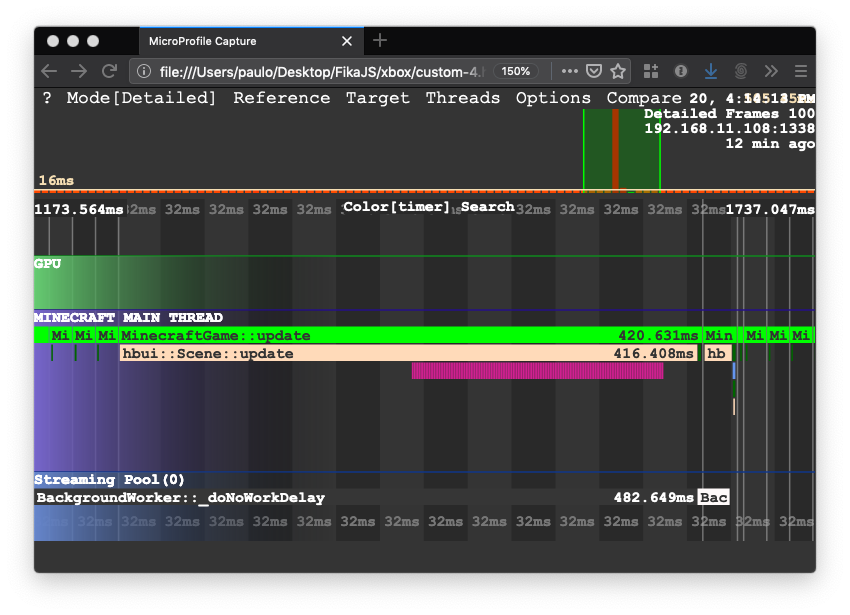The width and height of the screenshot is (850, 615).
Task: Open the extensions grid icon in toolbar
Action: [x=651, y=71]
